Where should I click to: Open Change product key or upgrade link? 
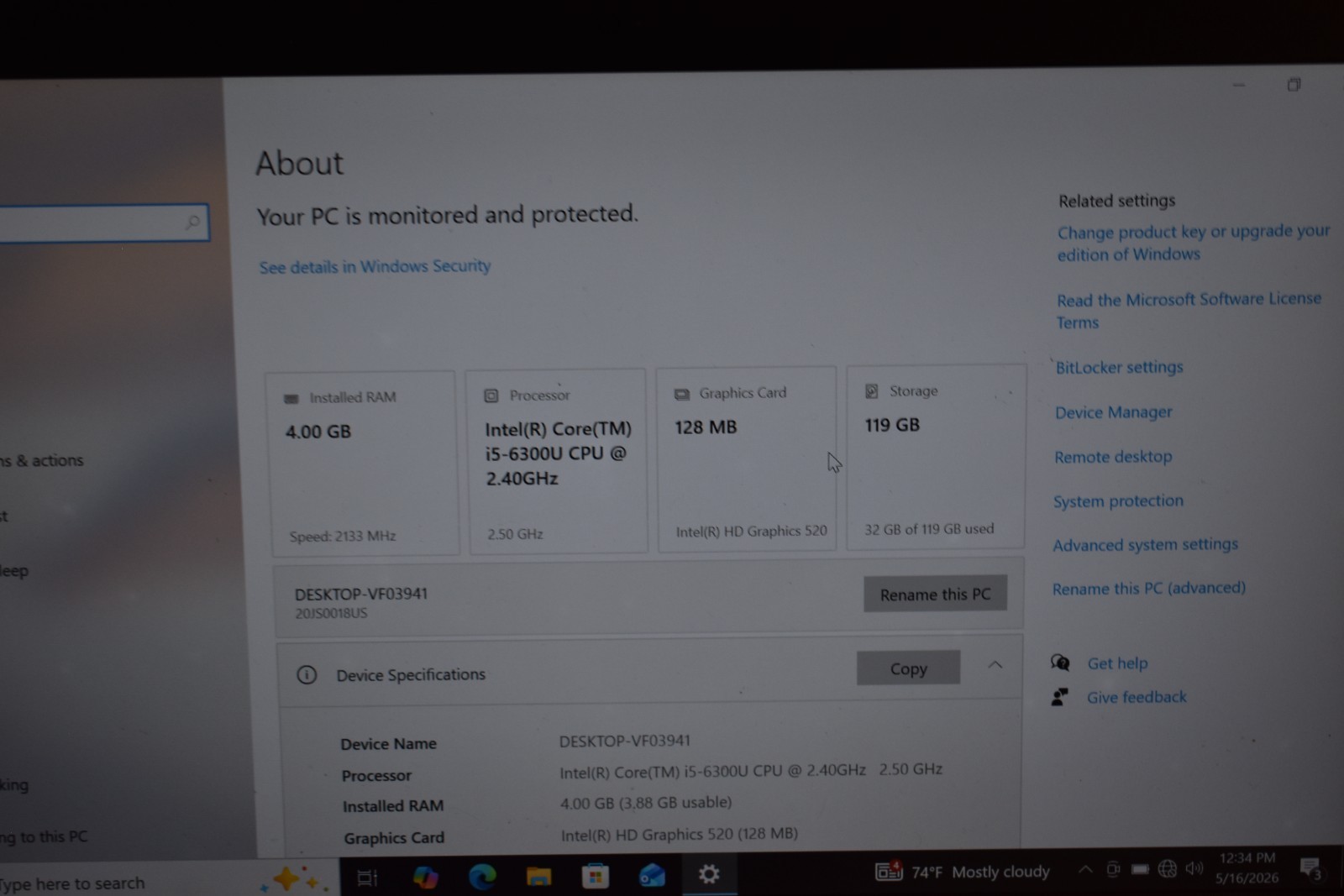point(1193,243)
